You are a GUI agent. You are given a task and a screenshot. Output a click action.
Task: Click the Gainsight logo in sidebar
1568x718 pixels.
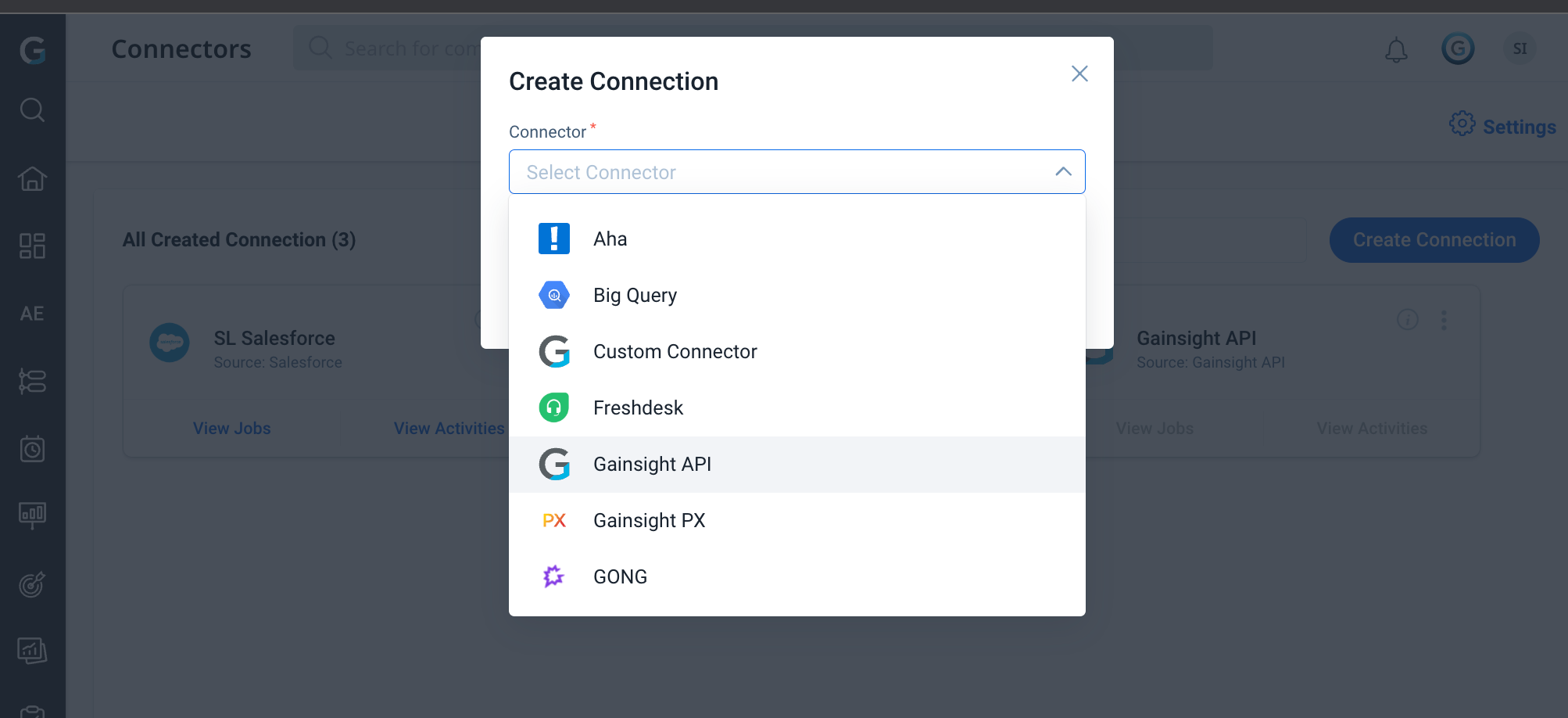pyautogui.click(x=33, y=50)
